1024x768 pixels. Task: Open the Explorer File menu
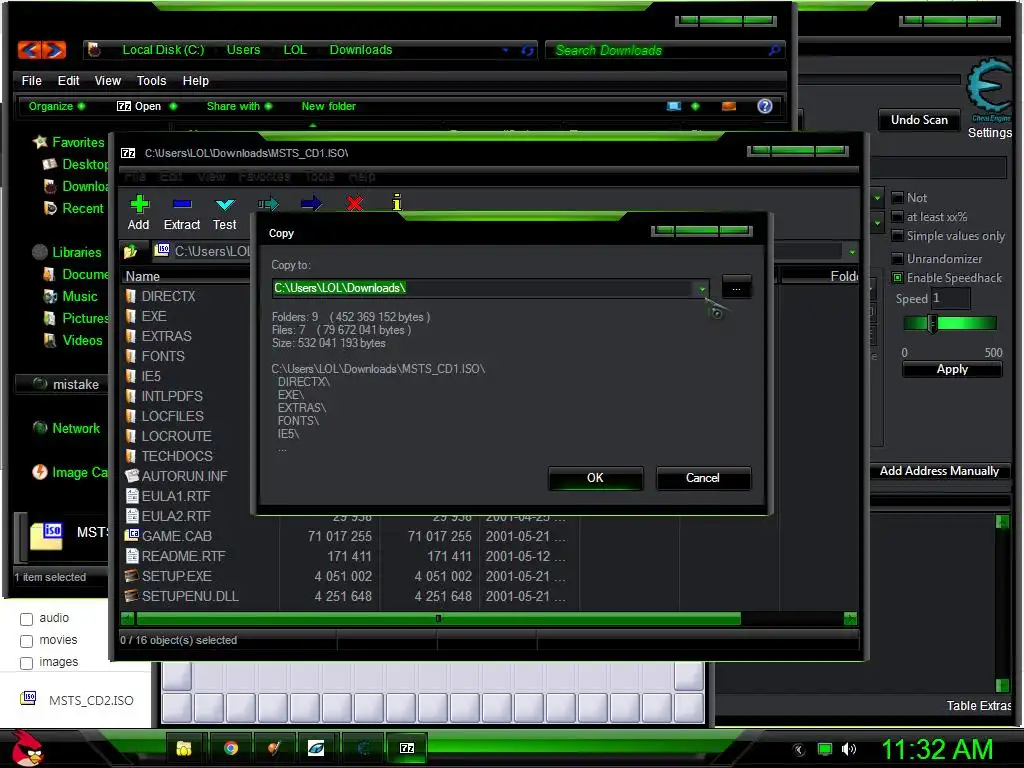pyautogui.click(x=31, y=80)
